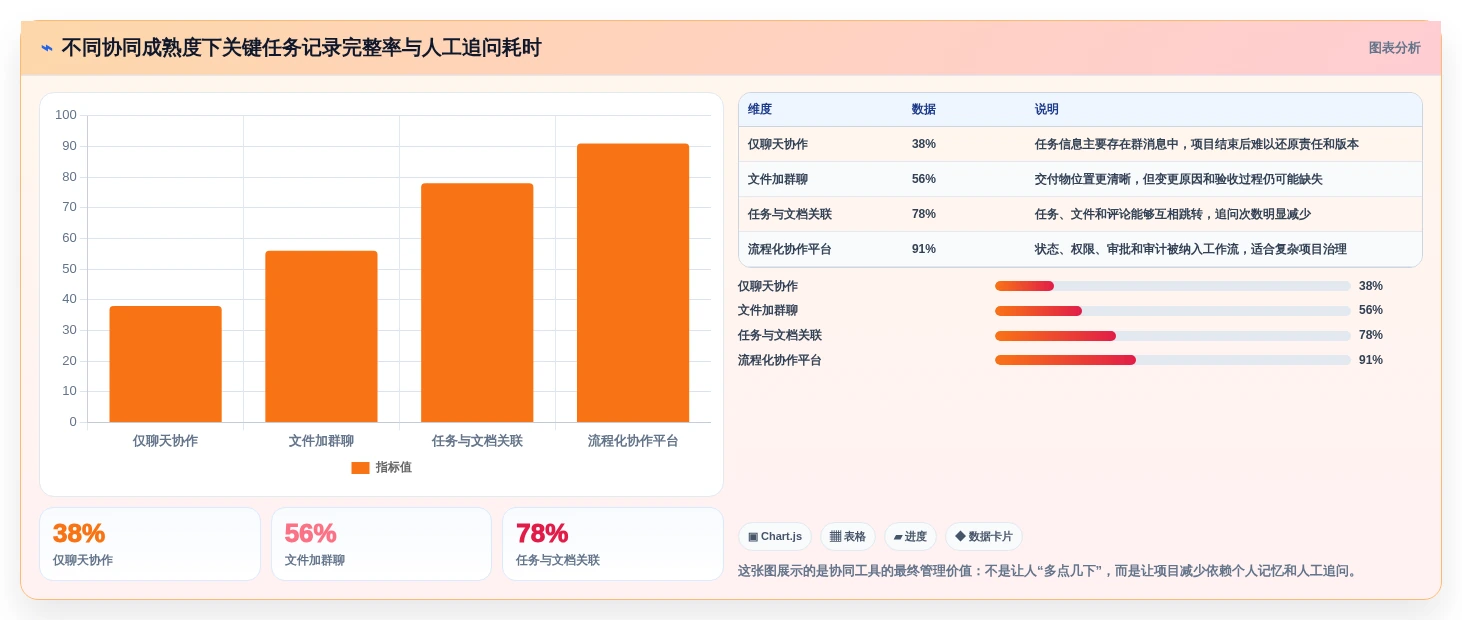The image size is (1462, 620).
Task: Open the 38% 仅聊天协作 data card
Action: point(150,544)
